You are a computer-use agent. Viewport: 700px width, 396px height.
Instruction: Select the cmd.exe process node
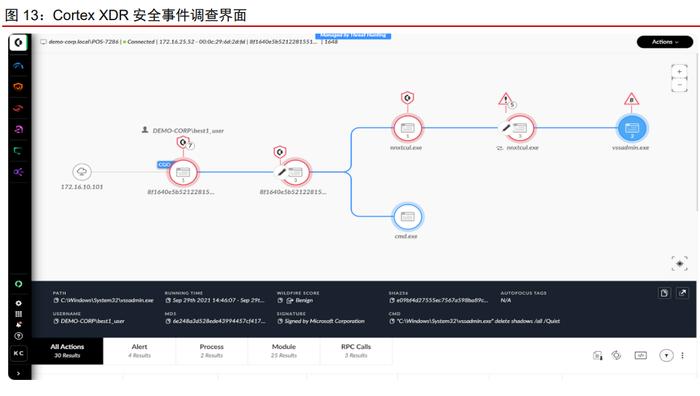coord(407,217)
